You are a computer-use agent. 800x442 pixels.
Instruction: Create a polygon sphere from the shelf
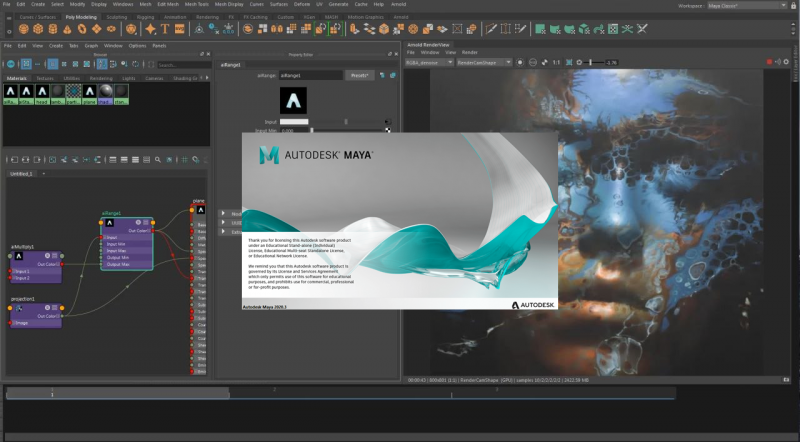tap(23, 29)
